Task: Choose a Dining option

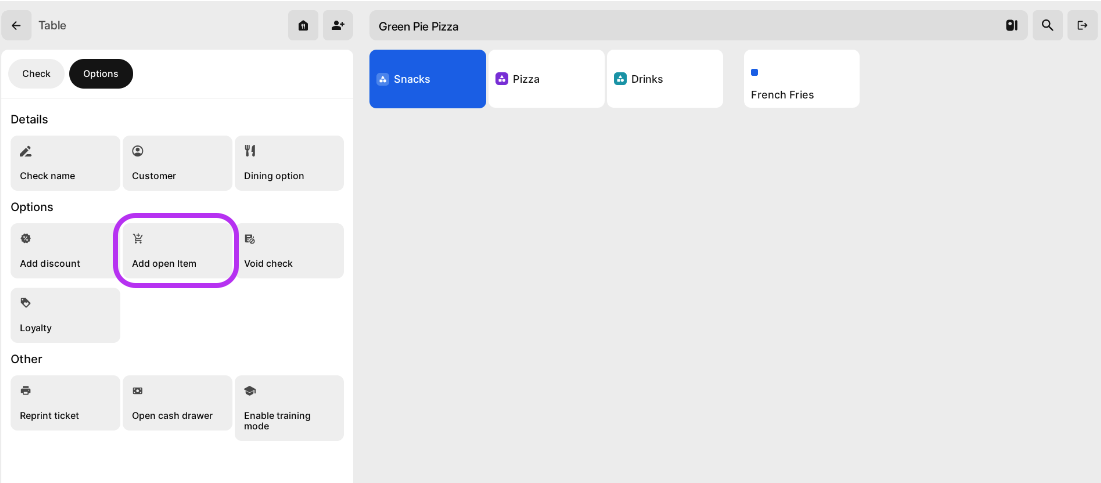Action: tap(289, 163)
